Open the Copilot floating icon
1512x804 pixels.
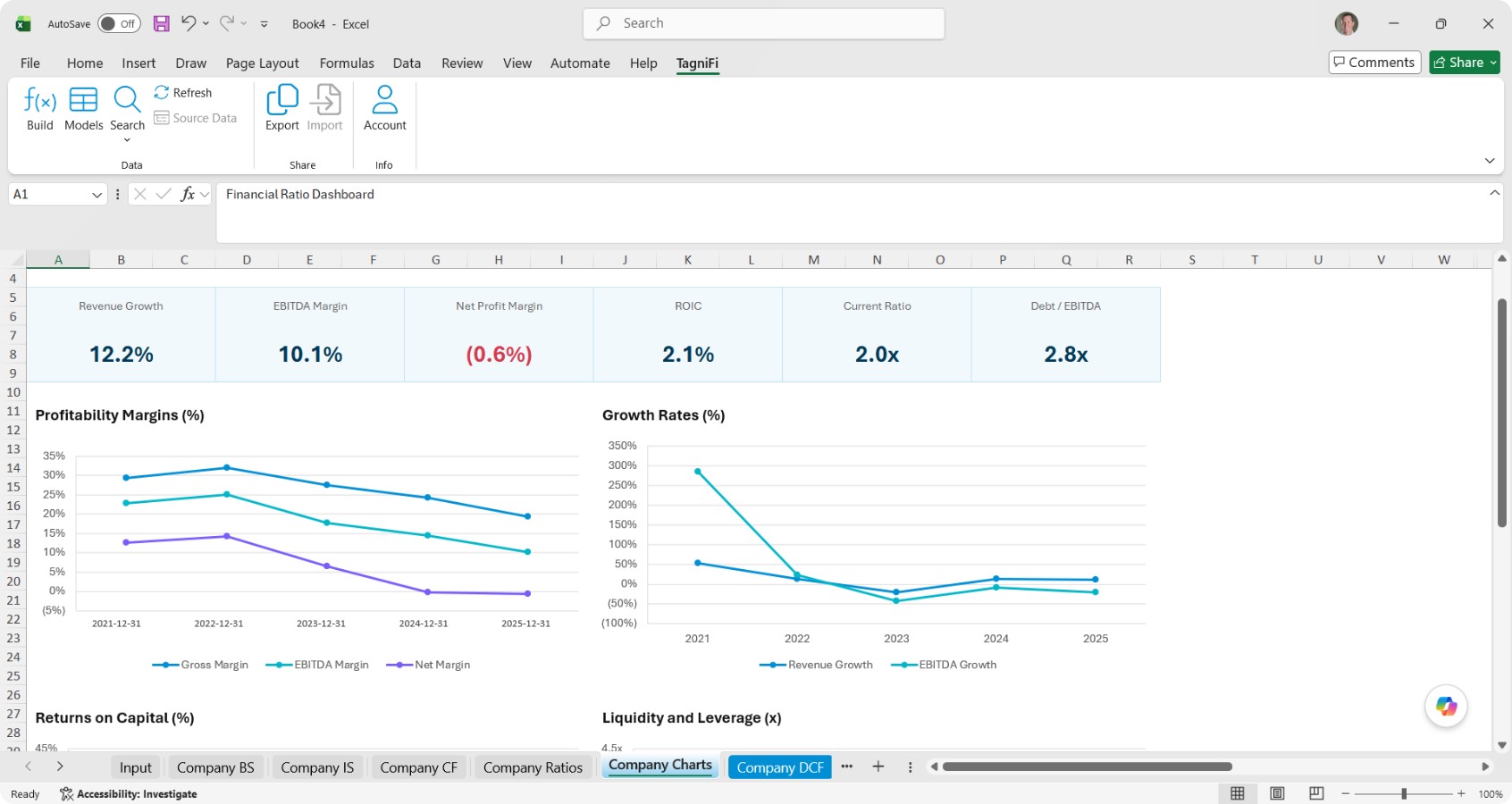(x=1446, y=706)
